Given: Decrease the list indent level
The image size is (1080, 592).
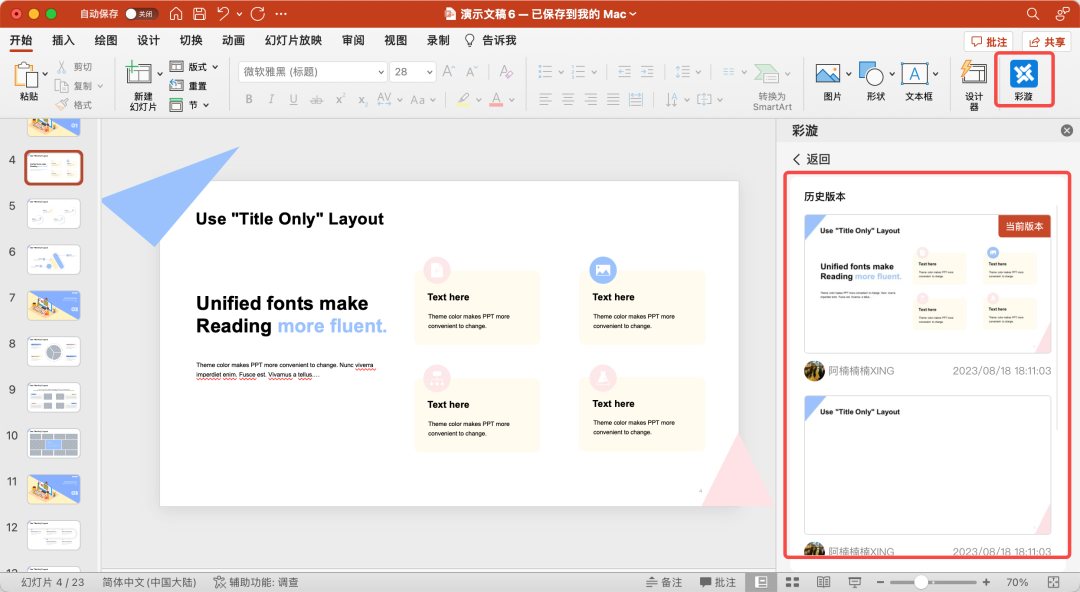Looking at the screenshot, I should pos(625,72).
